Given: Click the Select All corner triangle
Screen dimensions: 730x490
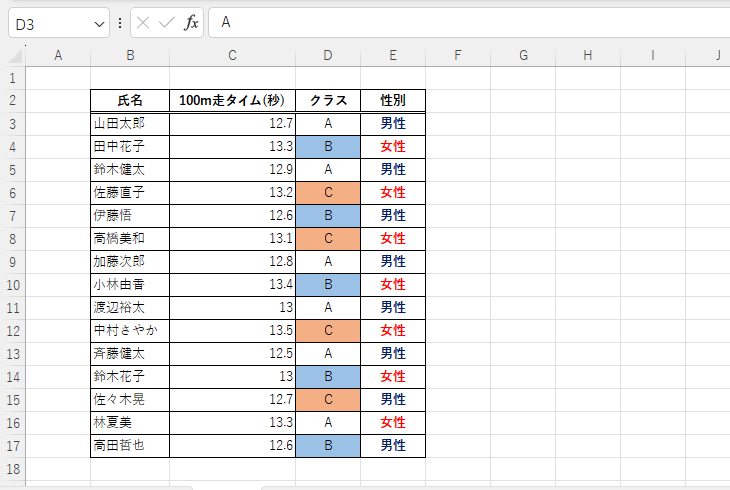Looking at the screenshot, I should point(15,56).
